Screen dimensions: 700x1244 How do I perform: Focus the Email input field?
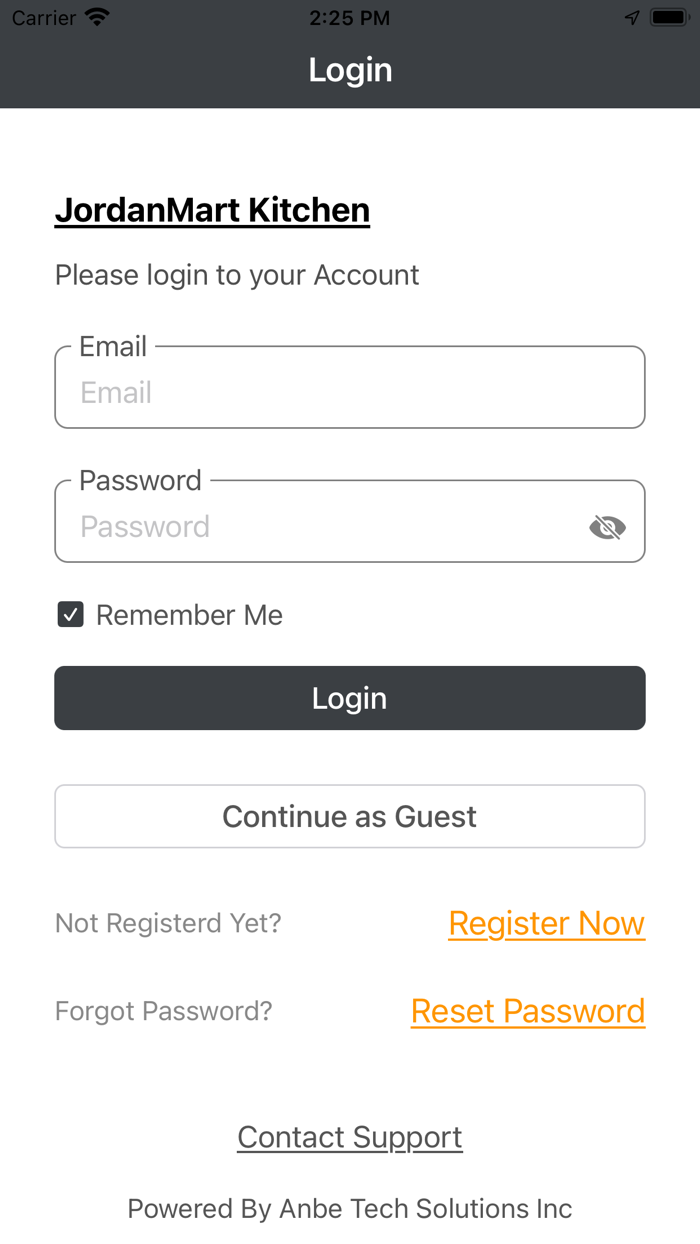coord(349,391)
